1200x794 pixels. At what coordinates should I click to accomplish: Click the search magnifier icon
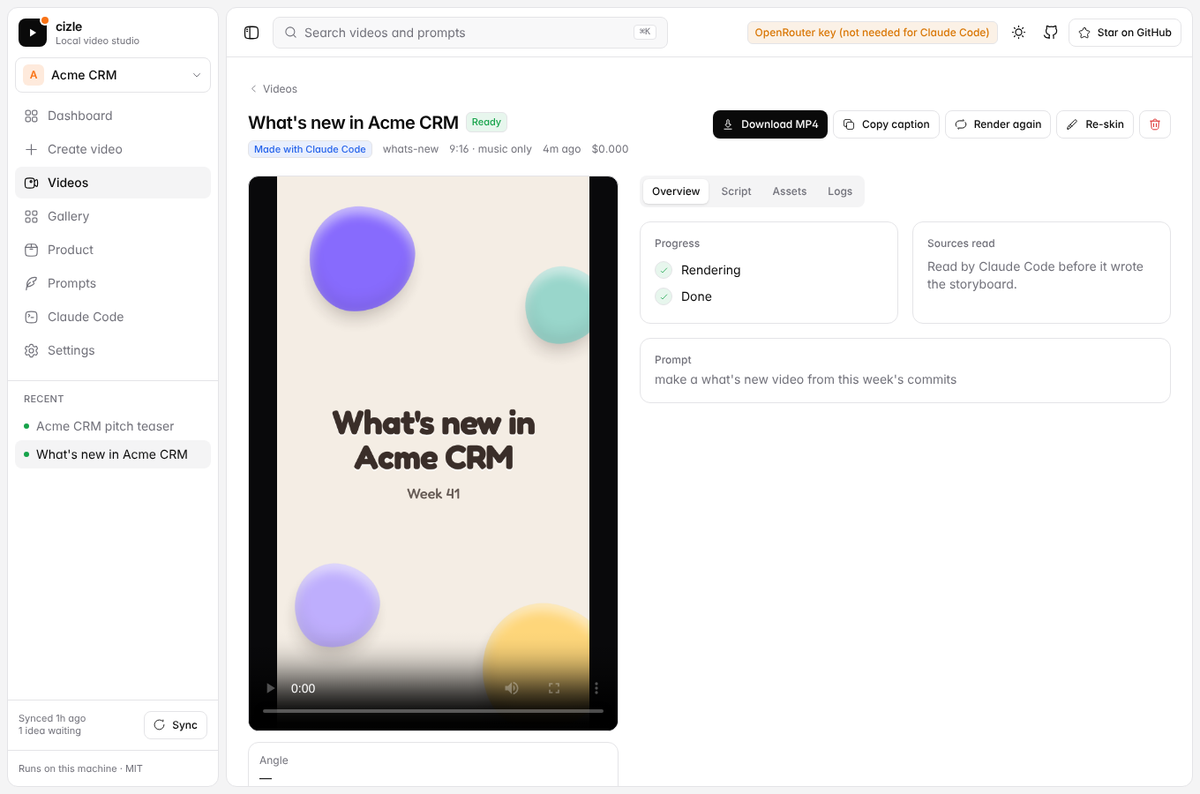click(291, 33)
